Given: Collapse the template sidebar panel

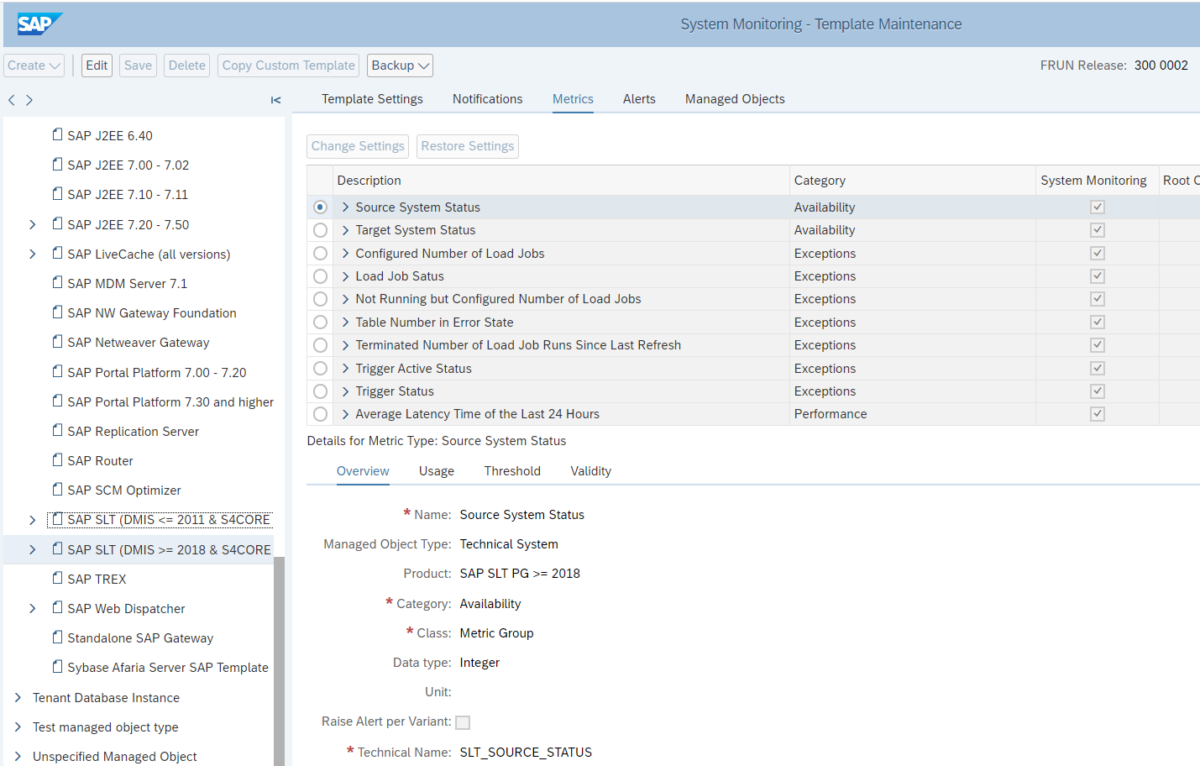Looking at the screenshot, I should coord(275,99).
